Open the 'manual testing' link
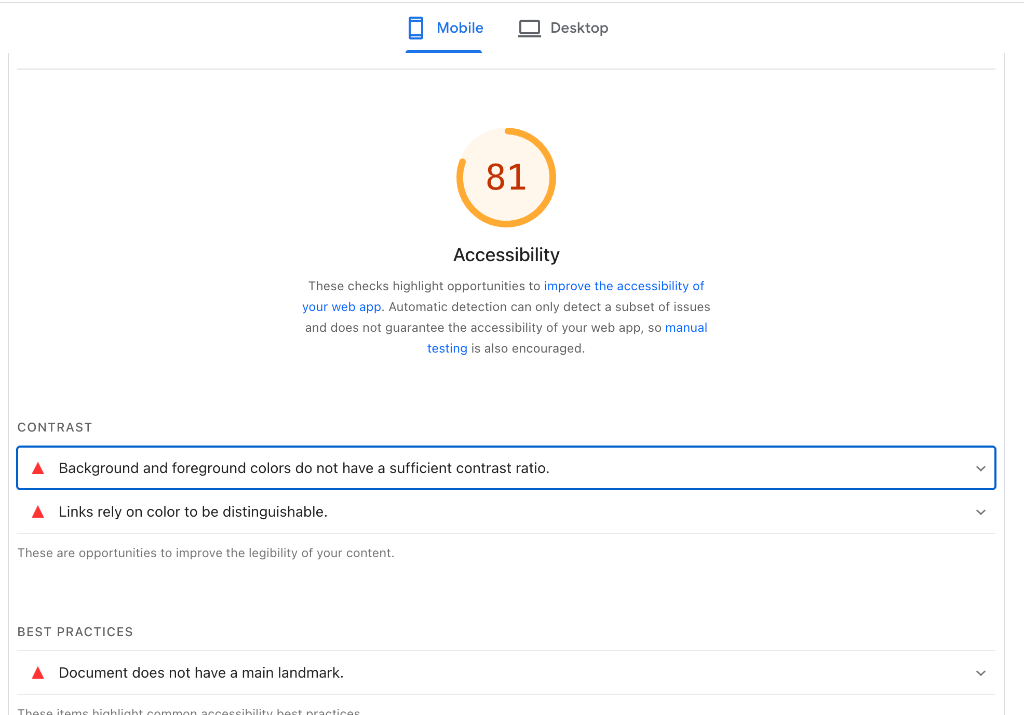Screen dimensions: 1024x715 685,328
